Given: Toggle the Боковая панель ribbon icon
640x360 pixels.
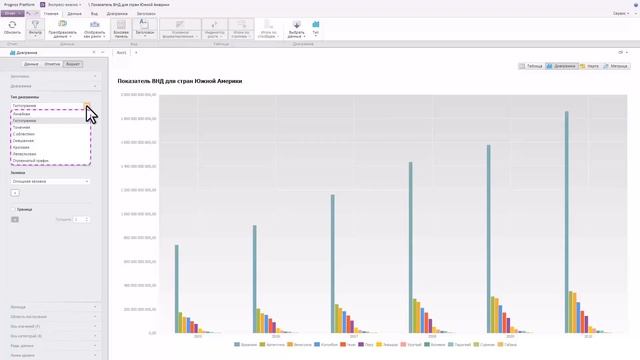Looking at the screenshot, I should point(121,24).
